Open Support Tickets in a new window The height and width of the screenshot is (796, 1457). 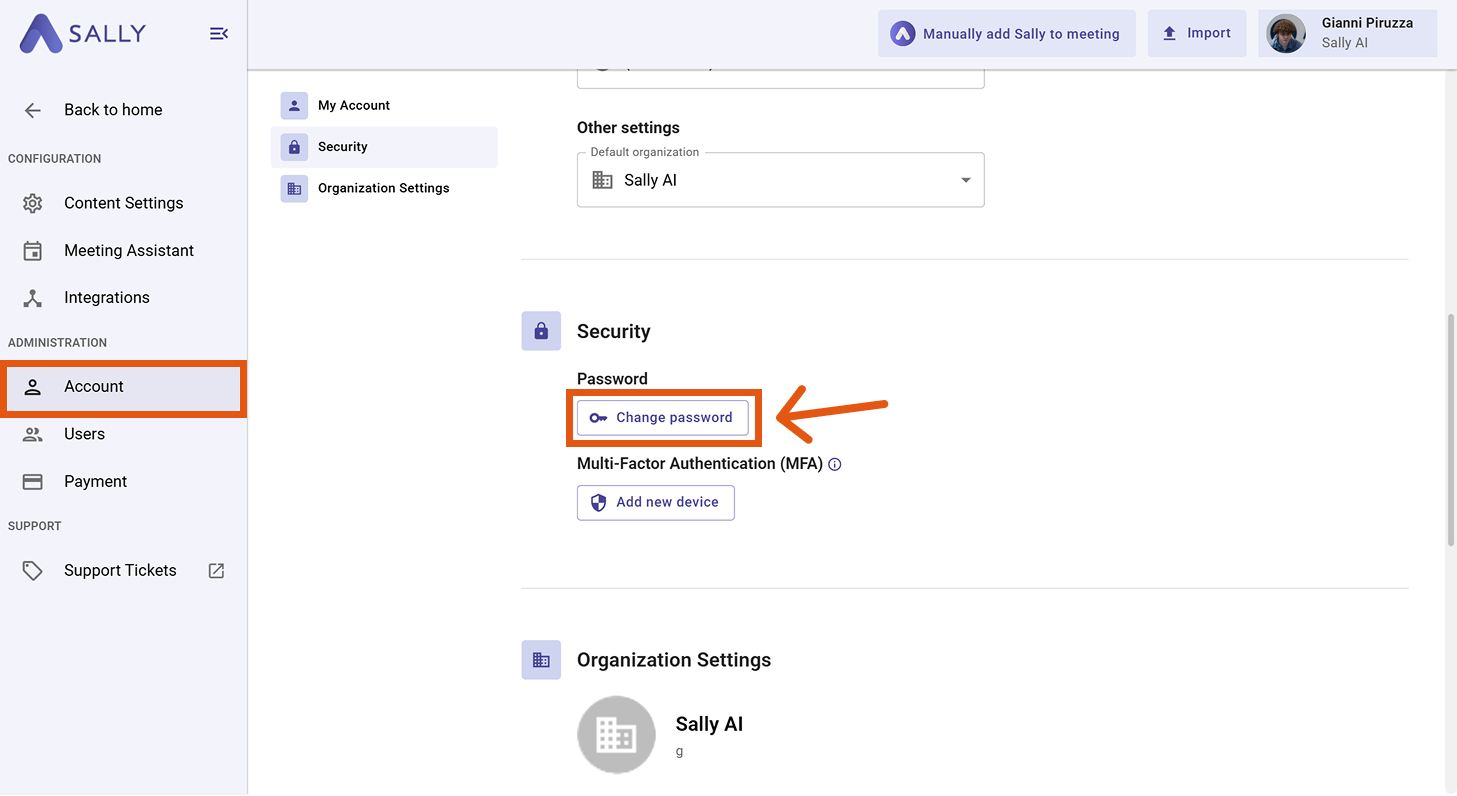pyautogui.click(x=120, y=570)
